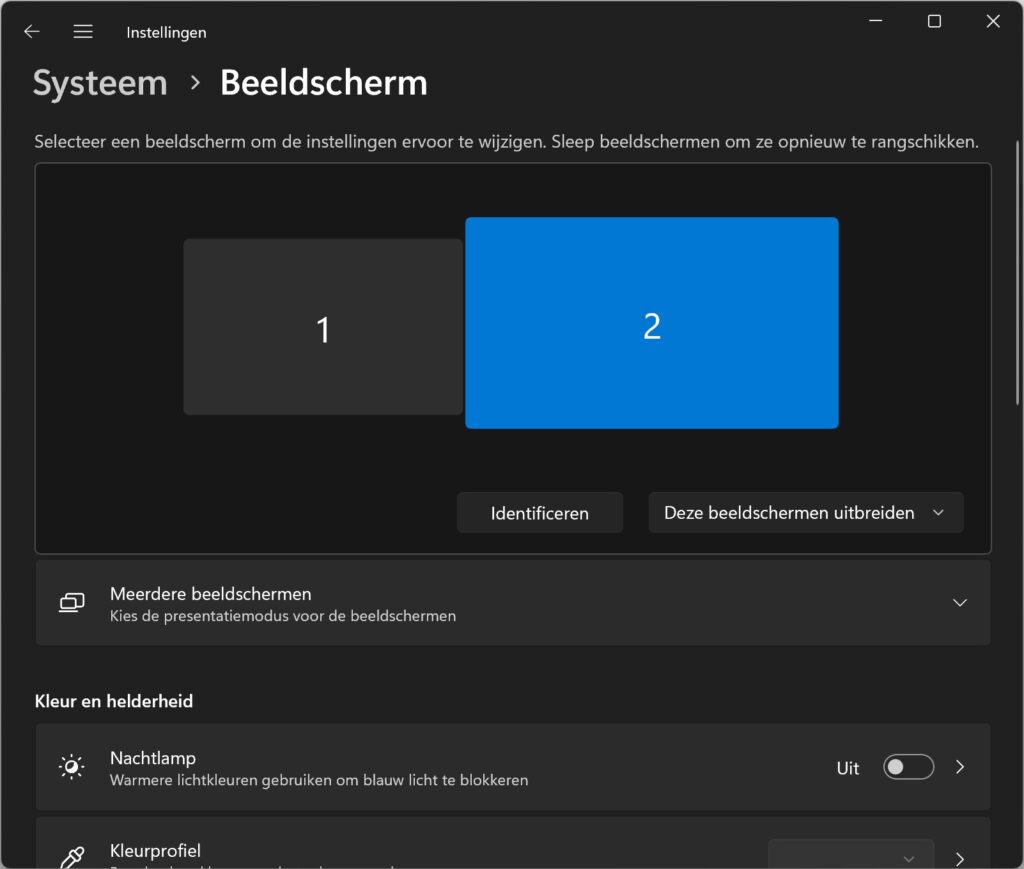Open Nachtlamp details via its chevron

959,766
